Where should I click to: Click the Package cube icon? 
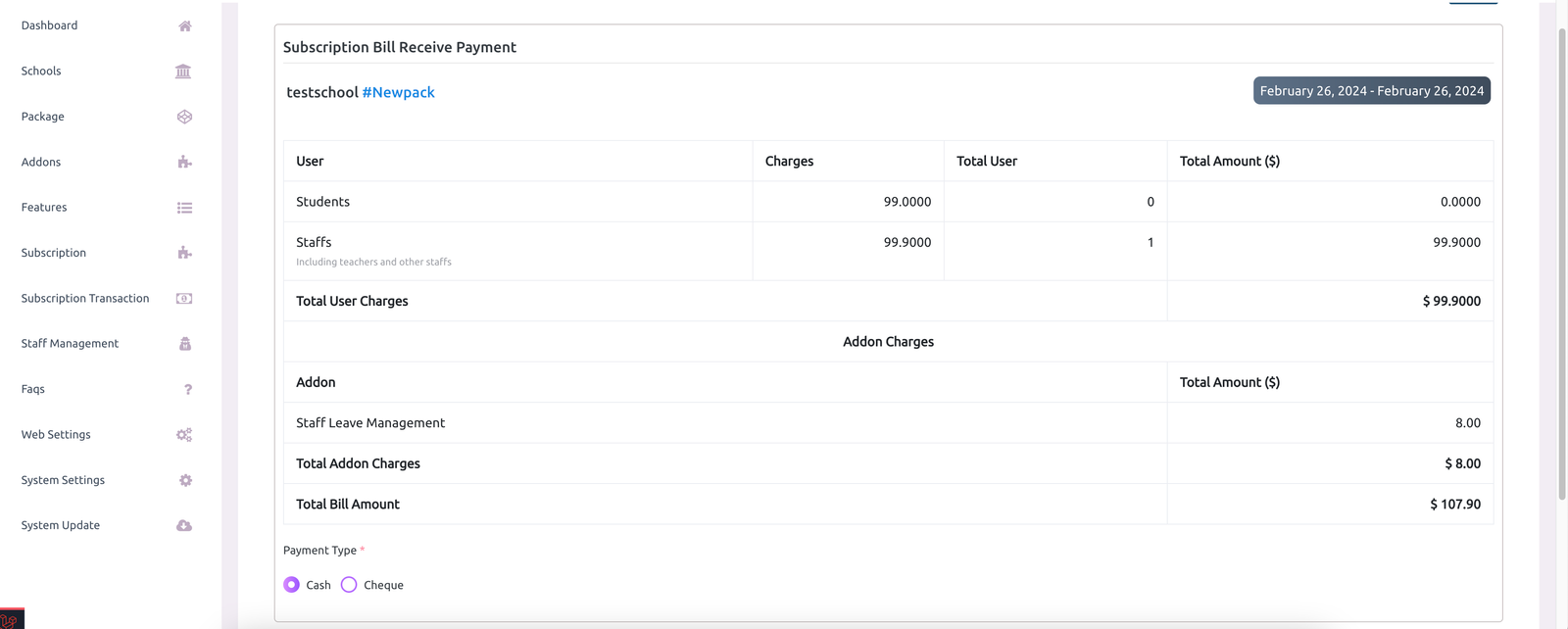[184, 117]
